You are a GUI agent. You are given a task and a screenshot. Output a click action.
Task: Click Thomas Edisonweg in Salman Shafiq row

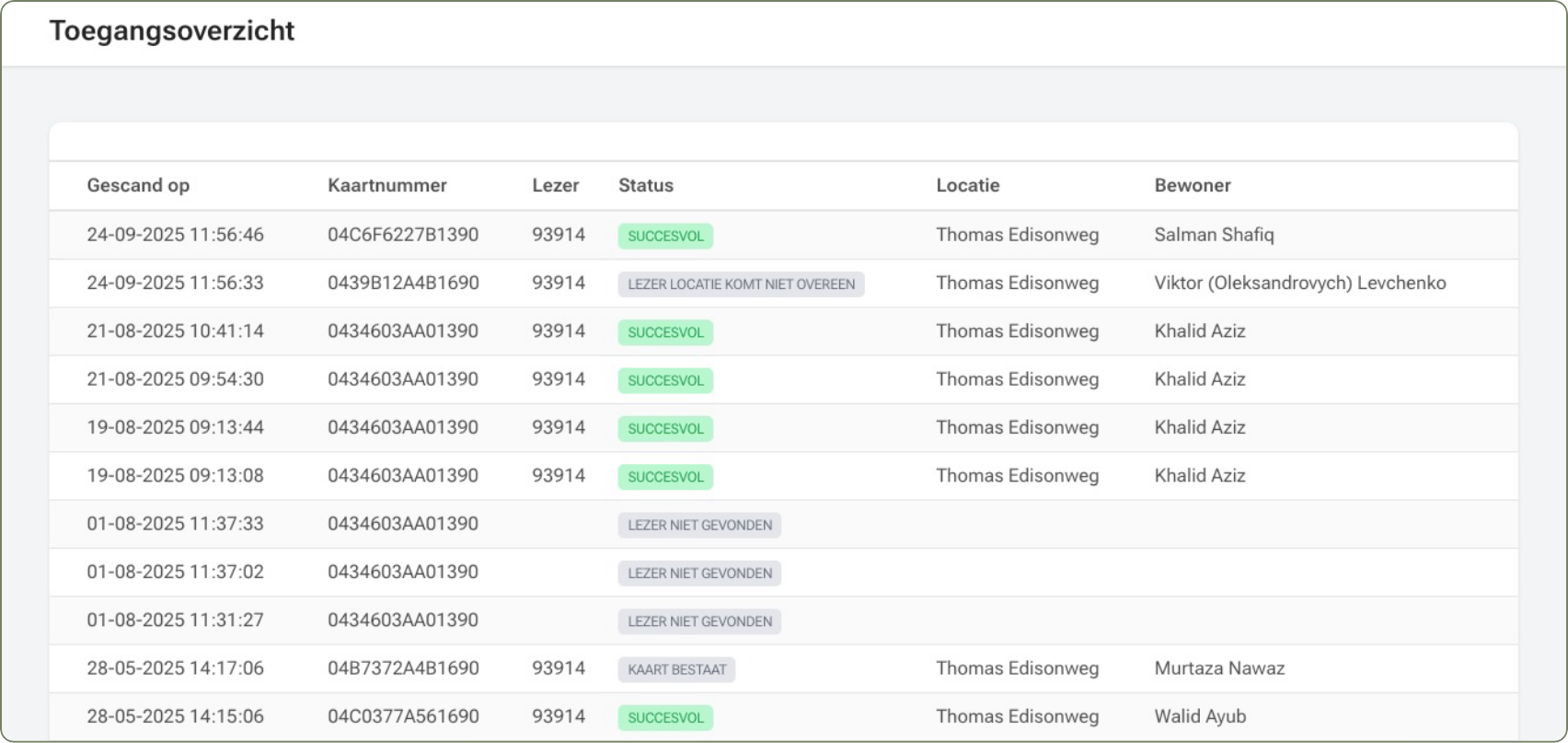point(1017,235)
